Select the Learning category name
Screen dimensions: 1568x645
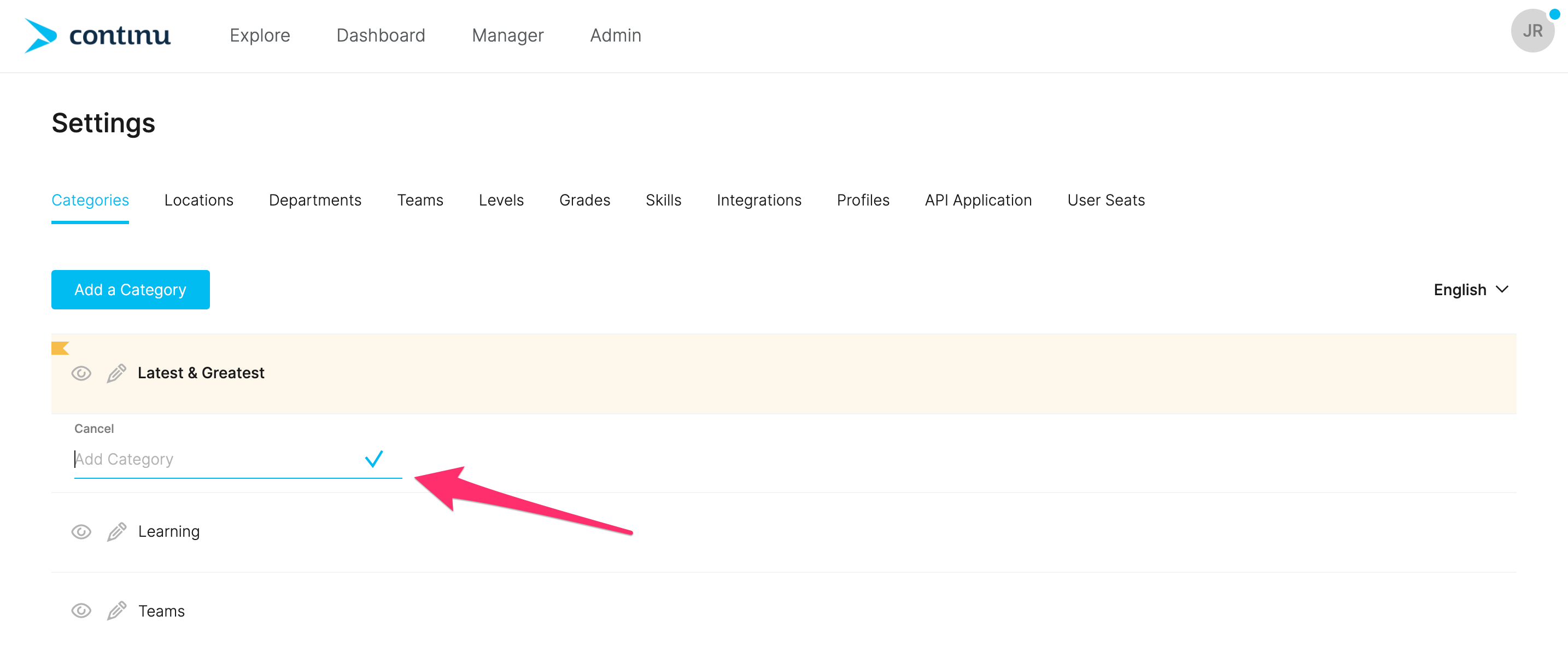(x=168, y=532)
